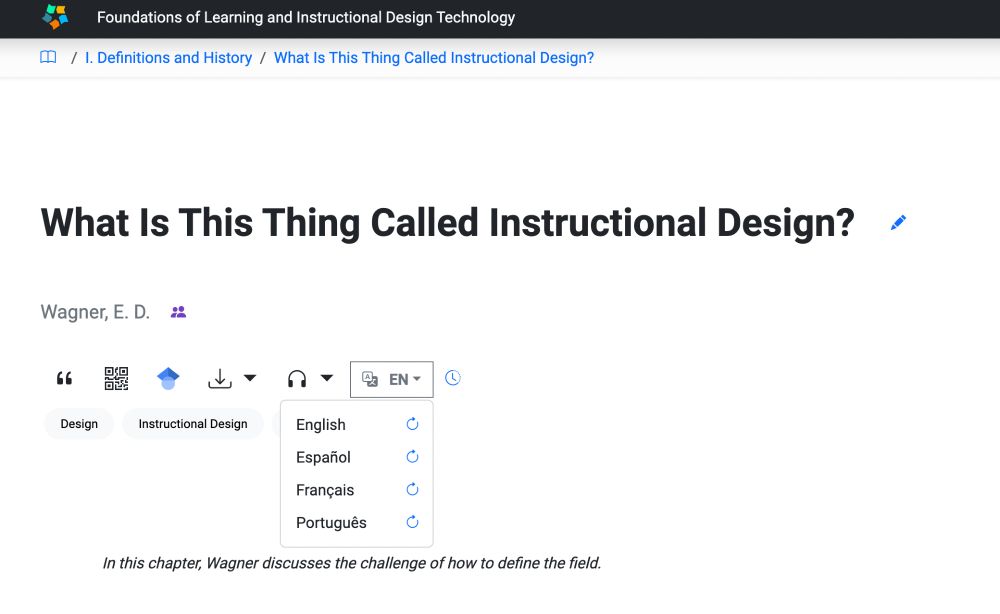Viewport: 1000px width, 614px height.
Task: Choose Português in the language list
Action: pyautogui.click(x=331, y=523)
